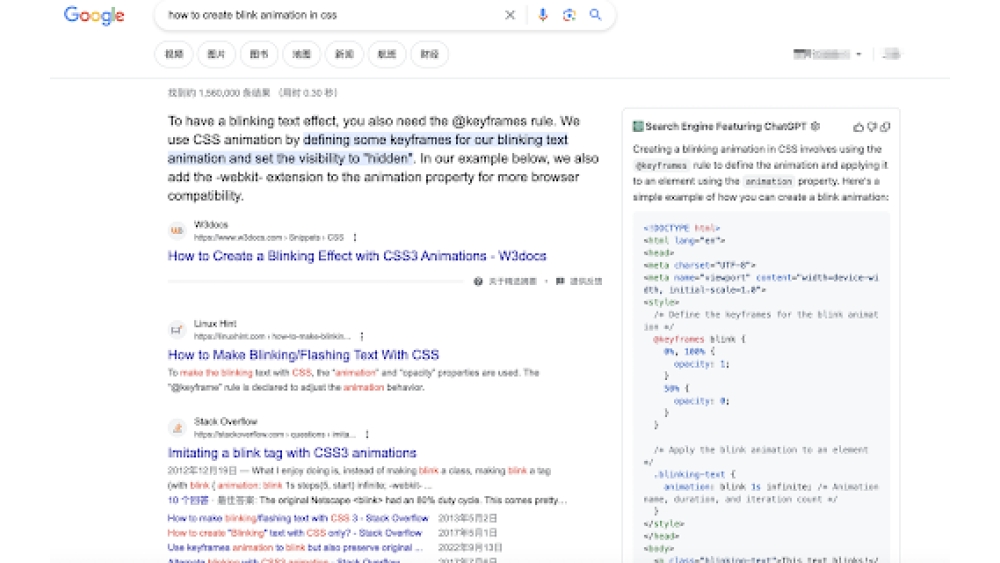This screenshot has width=1000, height=563.
Task: Click the W3docs site favicon
Action: [x=177, y=231]
